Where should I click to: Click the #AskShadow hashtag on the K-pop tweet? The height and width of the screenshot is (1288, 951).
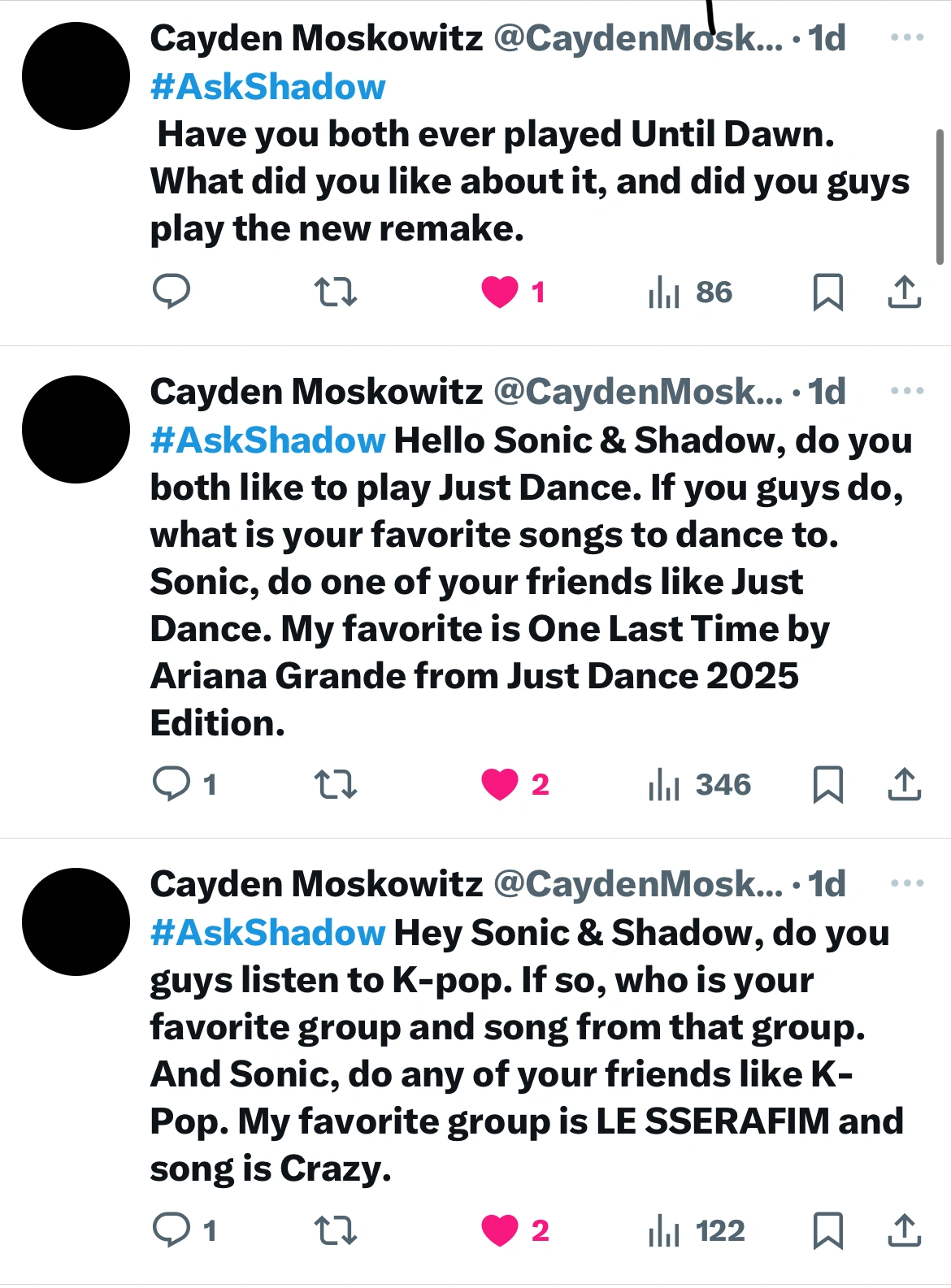point(266,933)
